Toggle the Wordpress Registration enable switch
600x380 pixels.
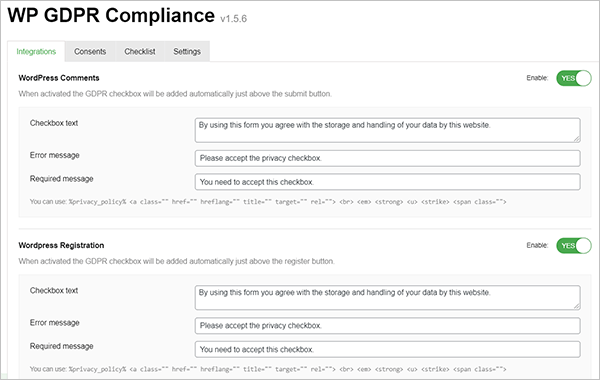(x=574, y=246)
